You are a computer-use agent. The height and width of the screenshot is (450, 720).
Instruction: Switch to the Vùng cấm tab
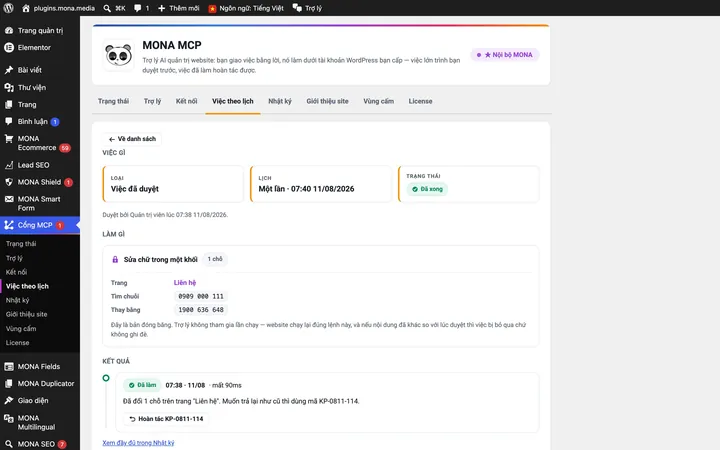378,101
